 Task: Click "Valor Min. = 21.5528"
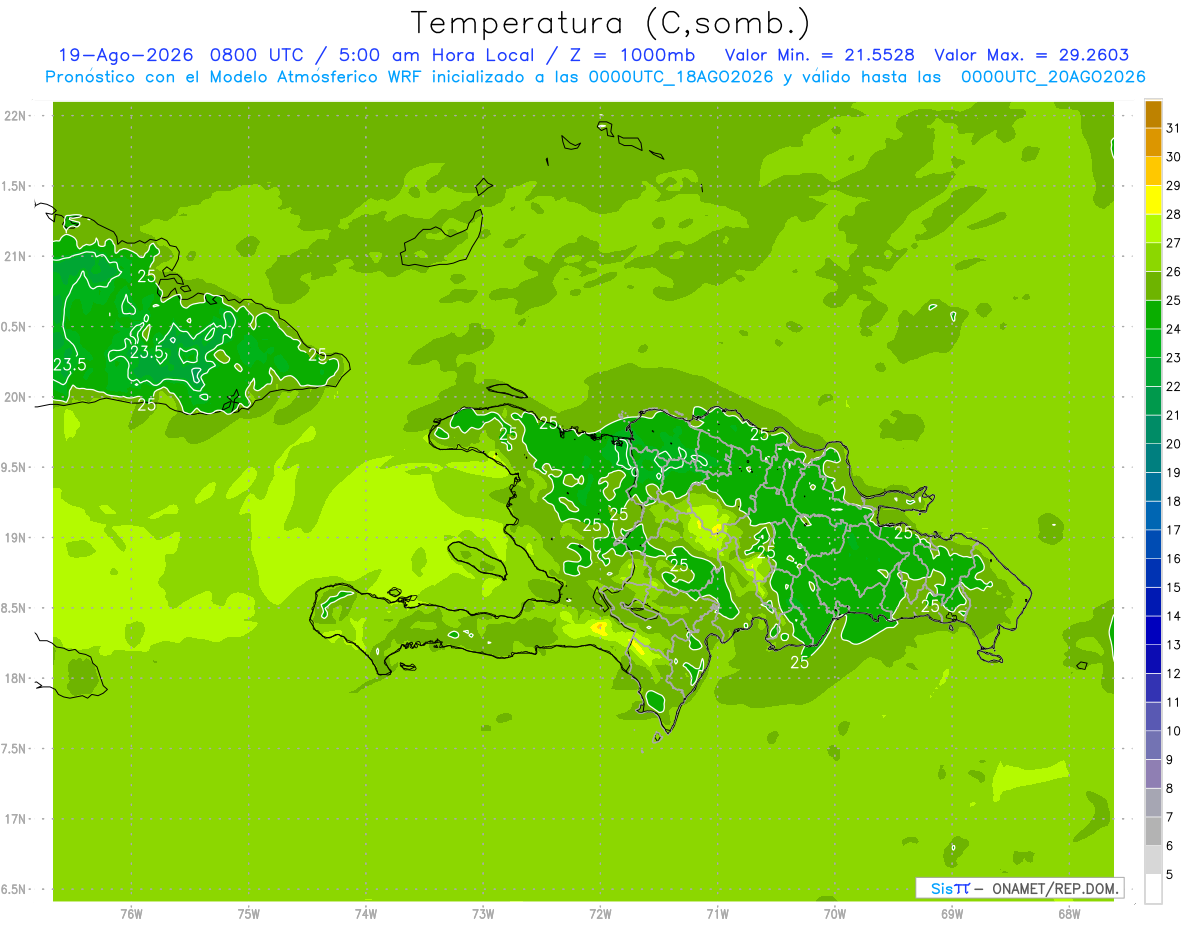click(821, 55)
